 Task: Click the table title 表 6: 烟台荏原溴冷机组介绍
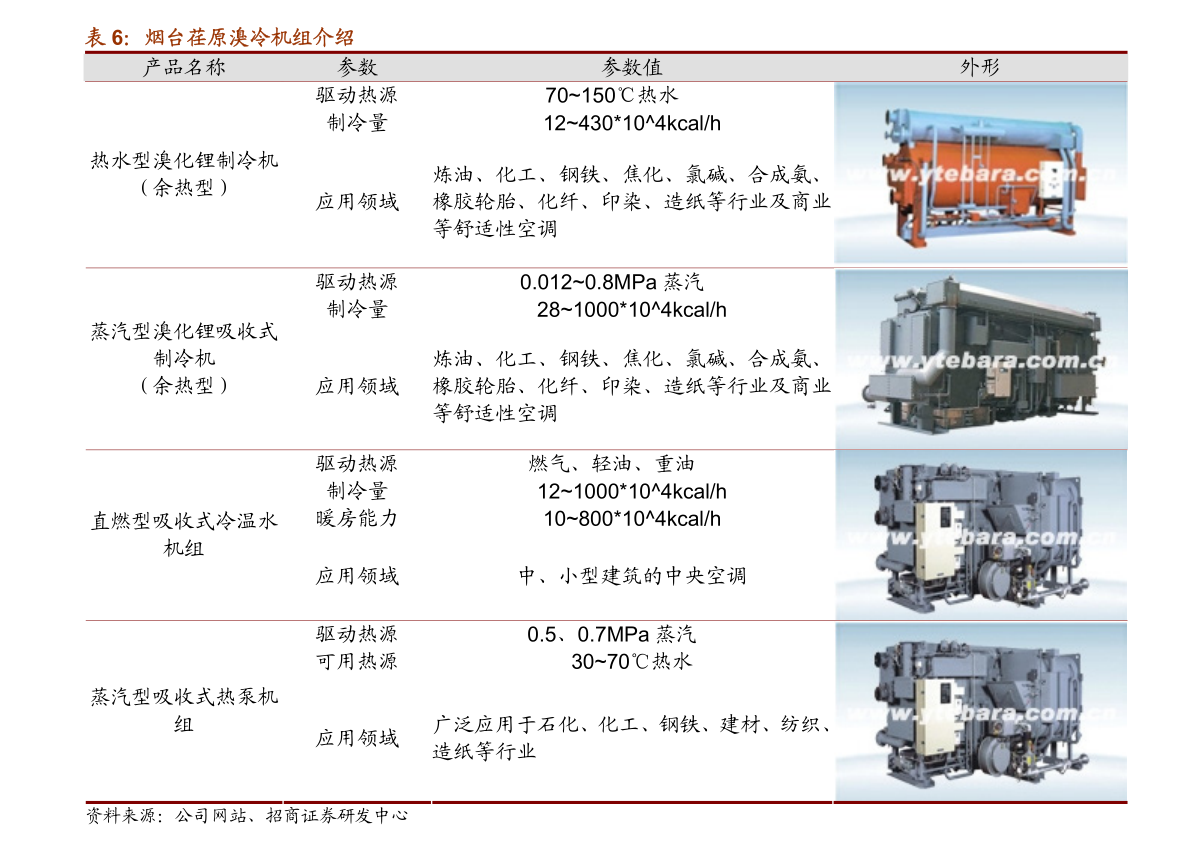pos(219,37)
